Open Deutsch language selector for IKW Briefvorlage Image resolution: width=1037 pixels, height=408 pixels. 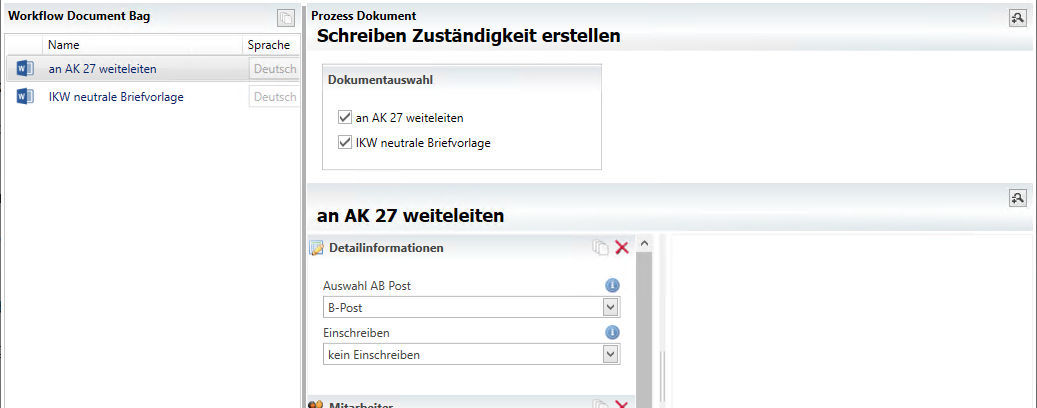tap(274, 97)
